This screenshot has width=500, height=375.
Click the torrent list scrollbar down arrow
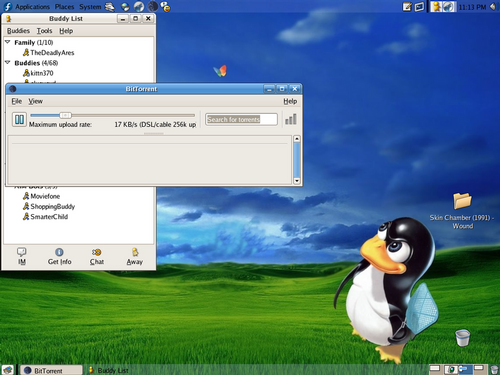(x=297, y=181)
